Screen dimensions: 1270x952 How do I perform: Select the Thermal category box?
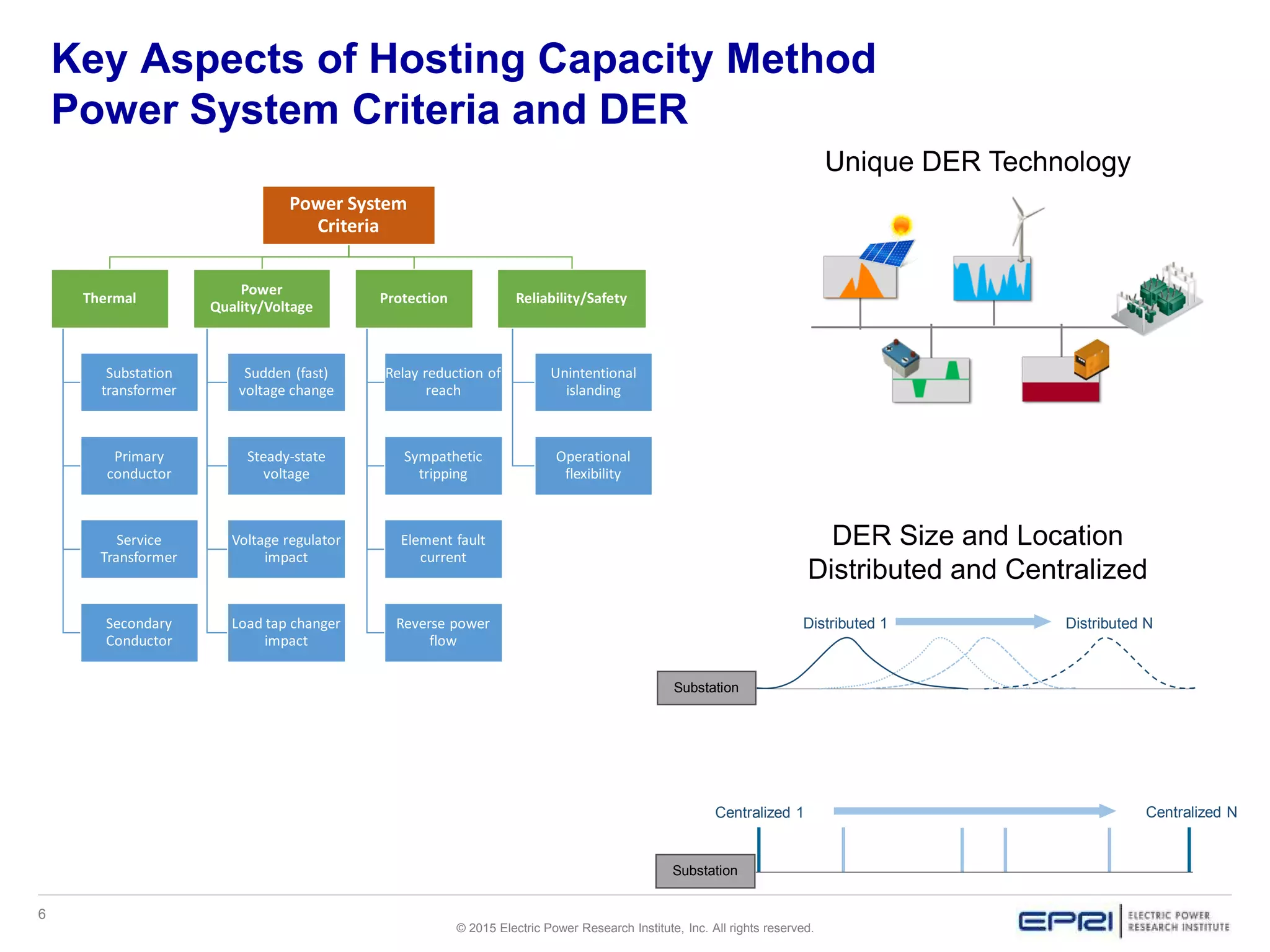click(110, 298)
